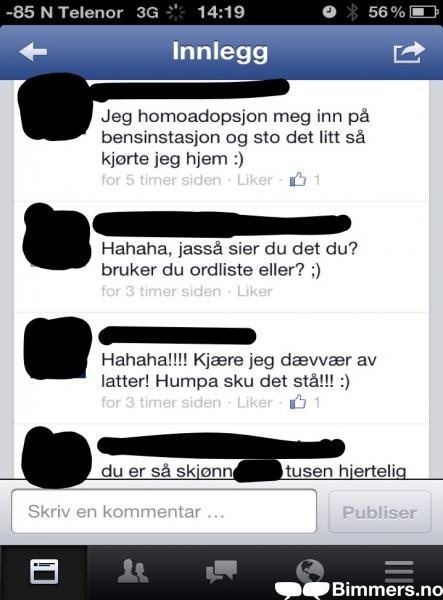Image resolution: width=443 pixels, height=600 pixels.
Task: Open second commenter's blacked-out profile picture
Action: pyautogui.click(x=57, y=236)
